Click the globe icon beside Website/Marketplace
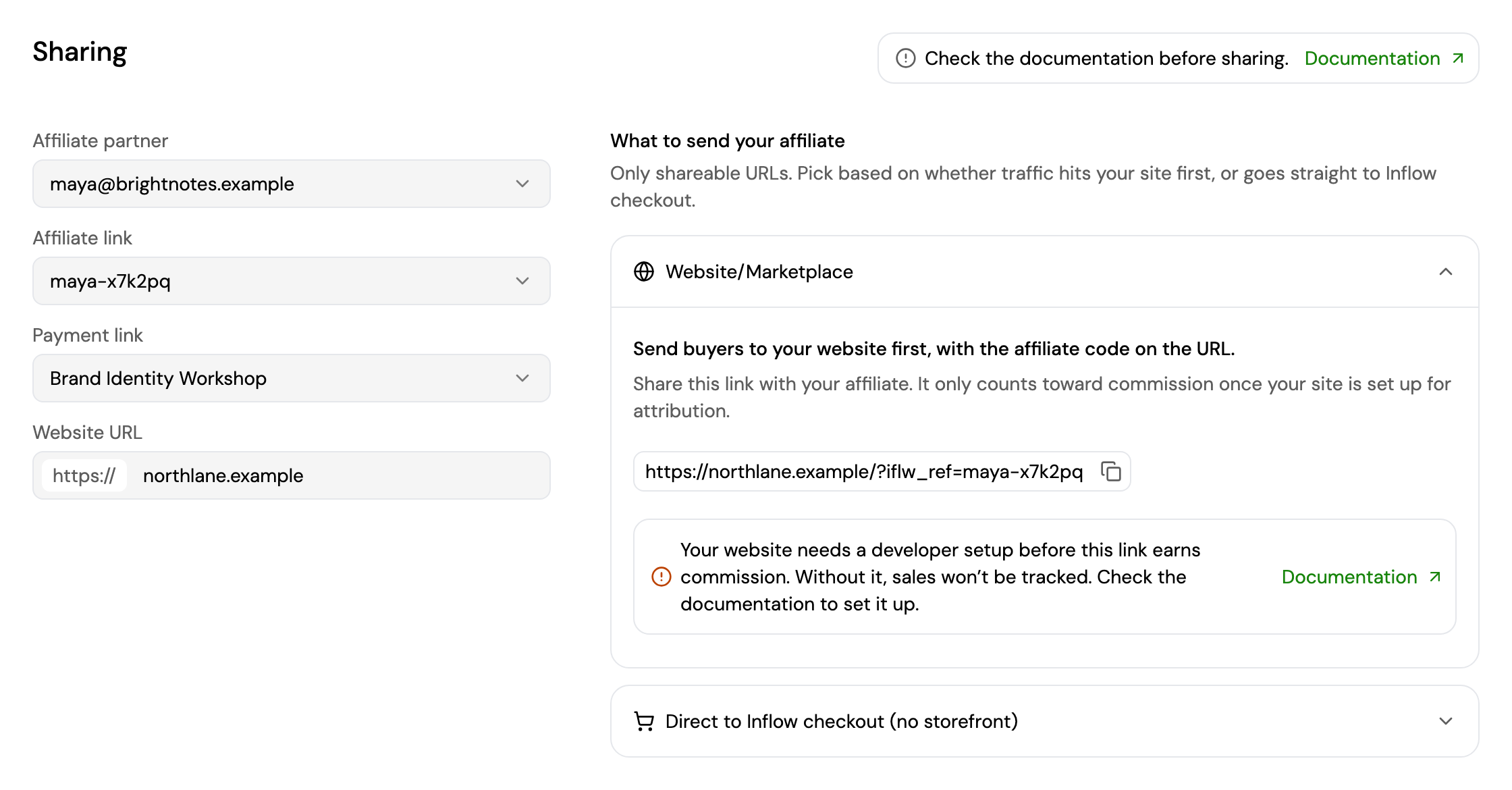This screenshot has width=1512, height=790. (x=644, y=271)
